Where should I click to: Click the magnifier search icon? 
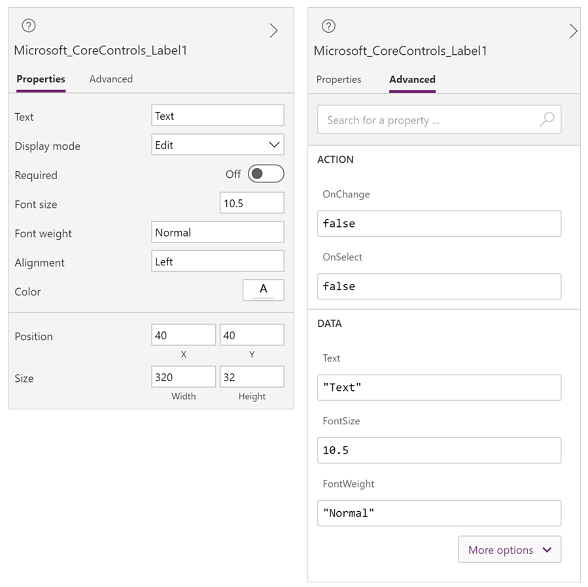pos(547,119)
